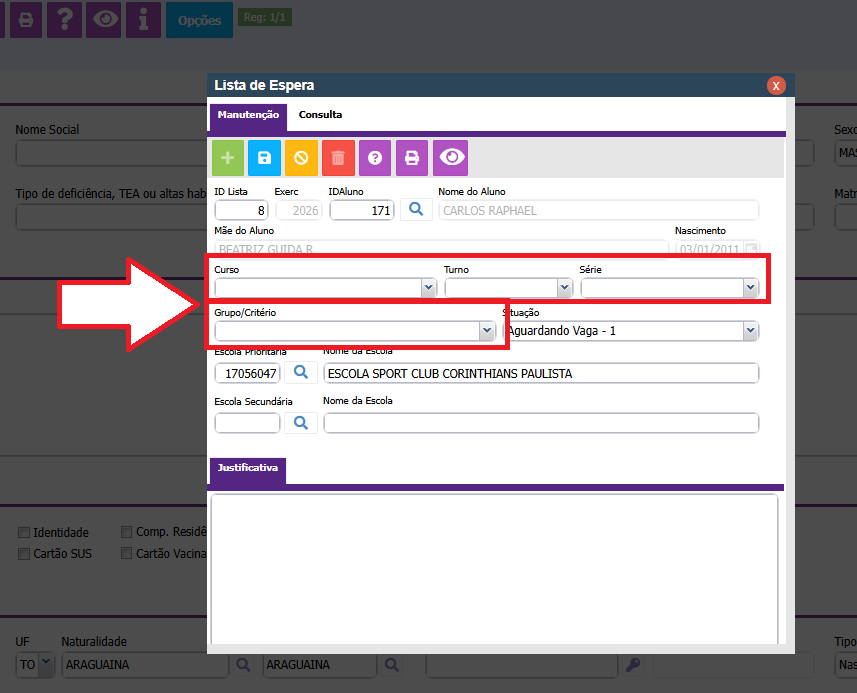Check the Identidade checkbox

click(24, 533)
